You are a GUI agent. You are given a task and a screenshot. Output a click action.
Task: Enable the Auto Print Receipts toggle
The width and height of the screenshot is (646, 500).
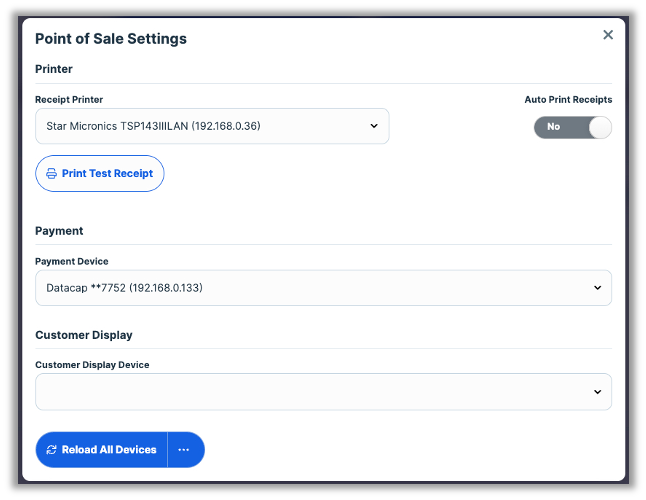pyautogui.click(x=572, y=127)
